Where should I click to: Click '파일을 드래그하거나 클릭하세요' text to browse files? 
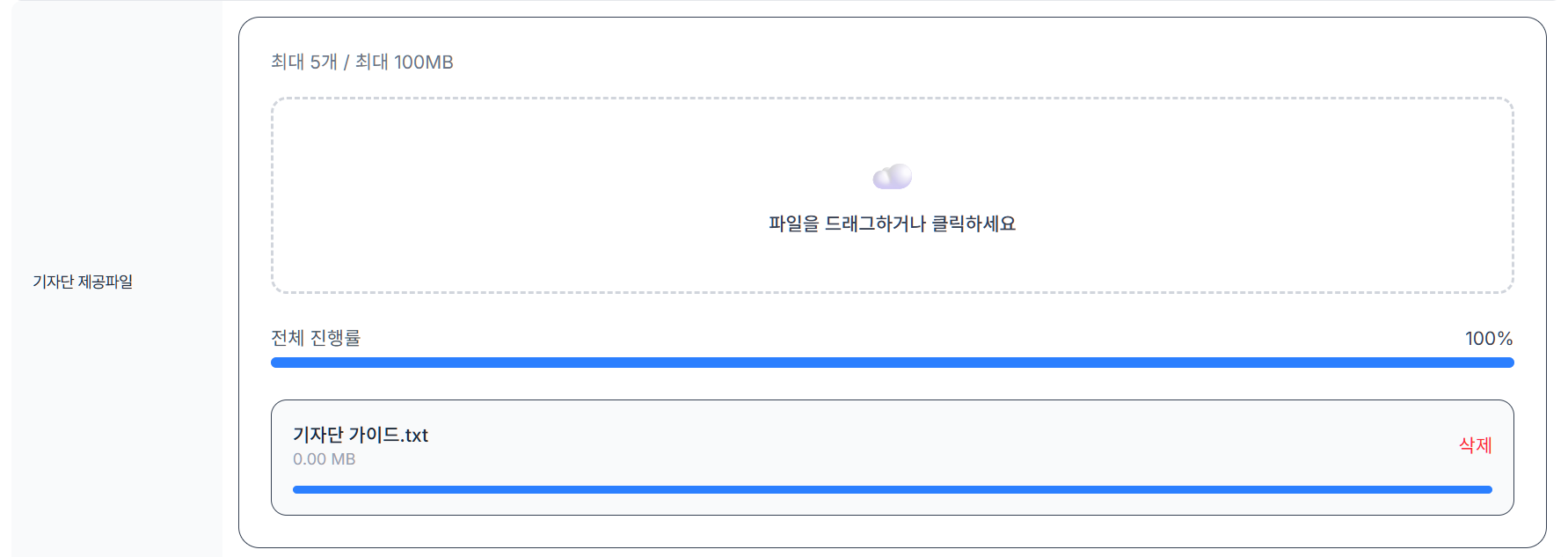coord(891,224)
